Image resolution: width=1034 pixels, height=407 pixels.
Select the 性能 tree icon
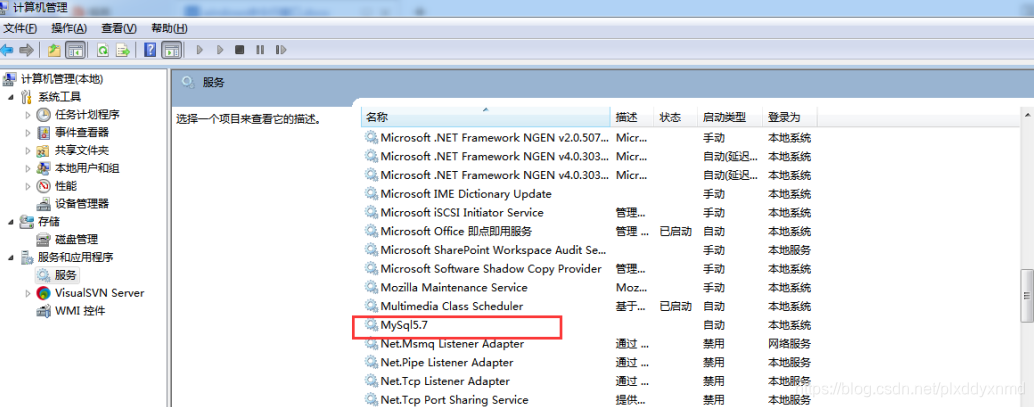(44, 186)
